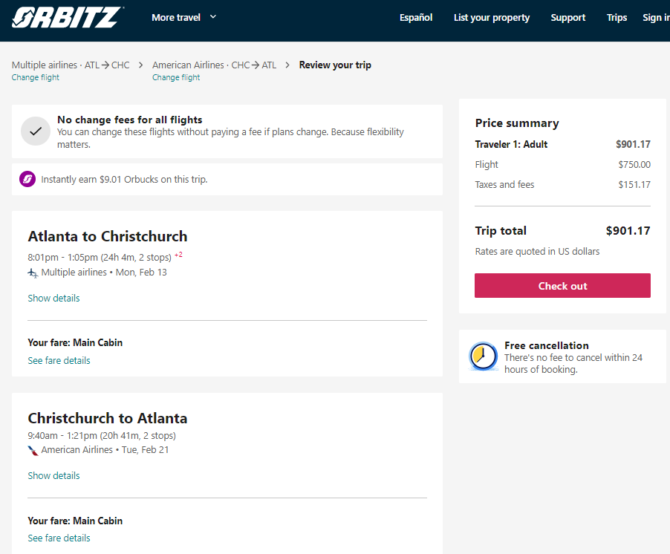Screen dimensions: 670x554
Task: Click the American Airlines logo icon
Action: pyautogui.click(x=33, y=450)
